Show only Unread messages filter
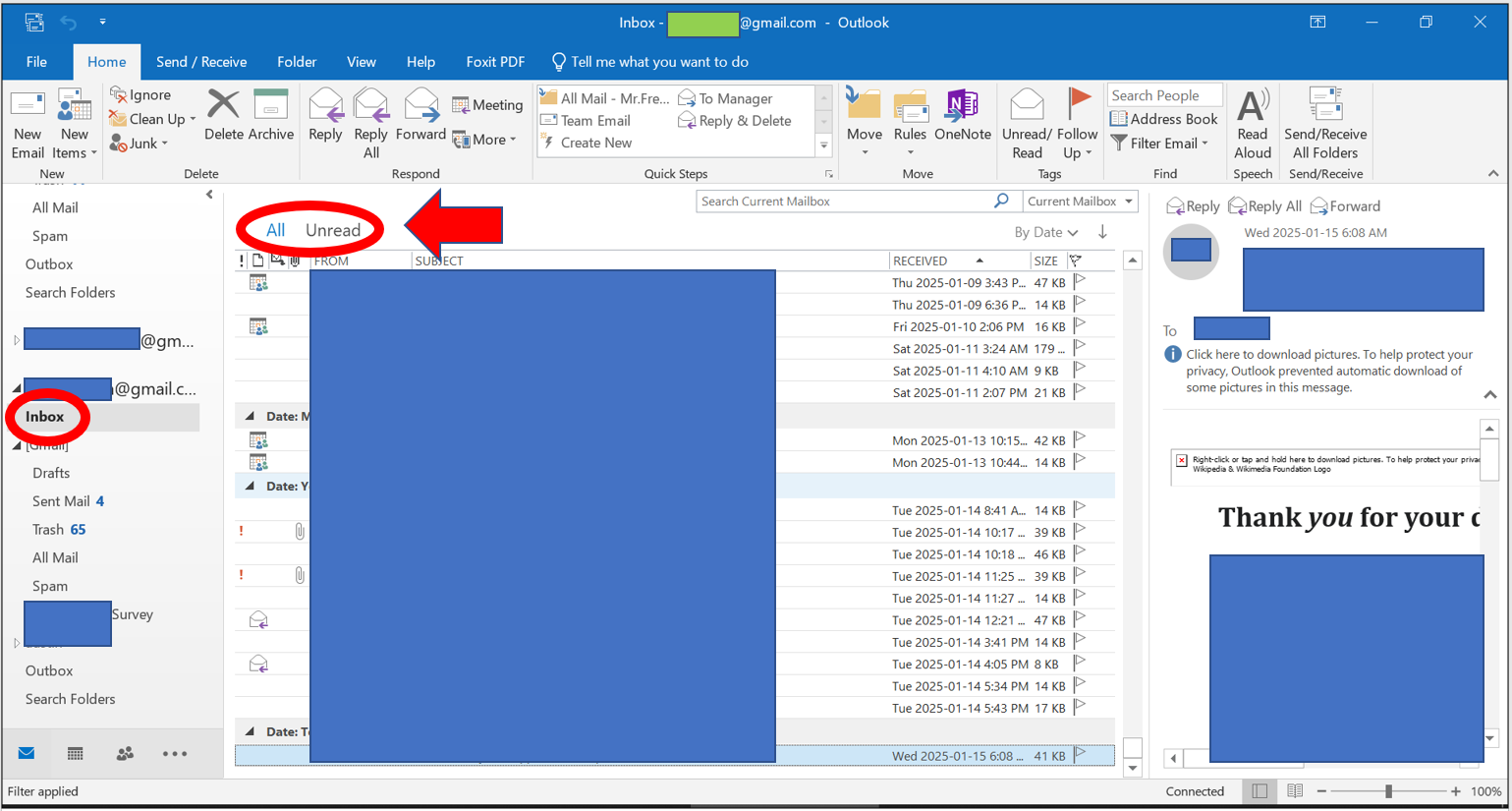1512x811 pixels. tap(333, 230)
